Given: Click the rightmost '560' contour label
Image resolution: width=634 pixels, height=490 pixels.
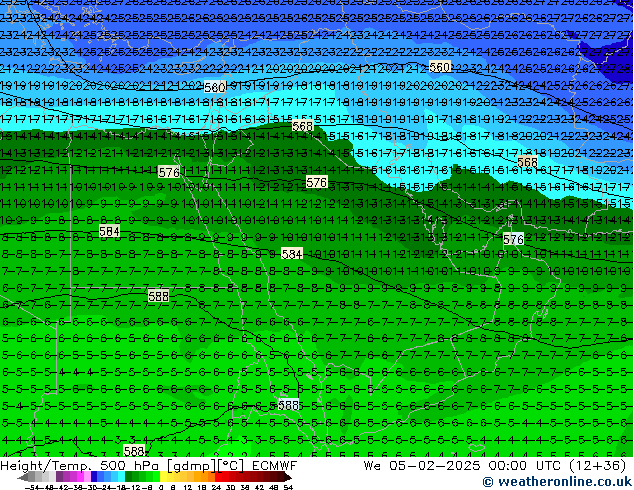Looking at the screenshot, I should pyautogui.click(x=440, y=67).
